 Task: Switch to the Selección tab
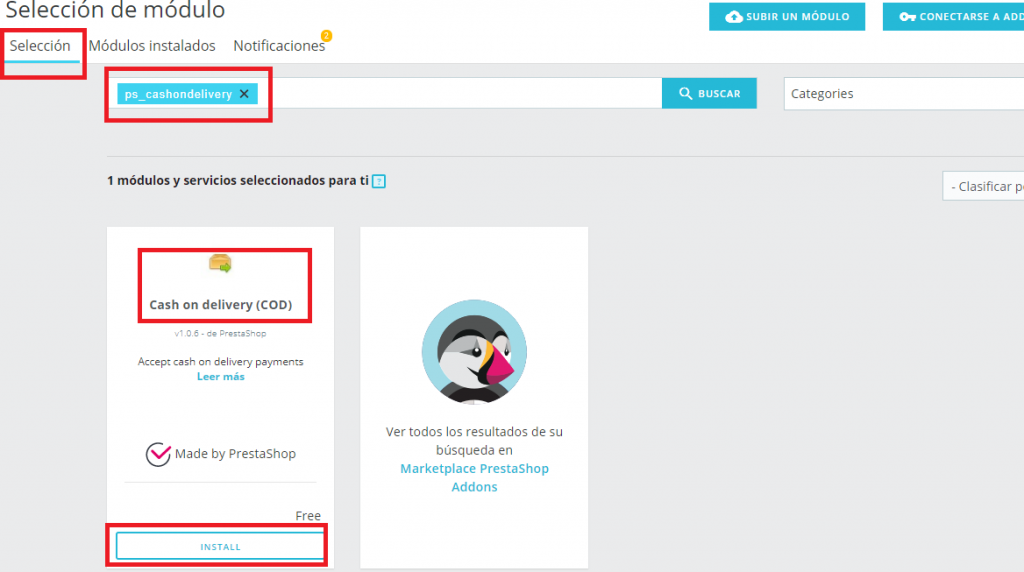40,46
